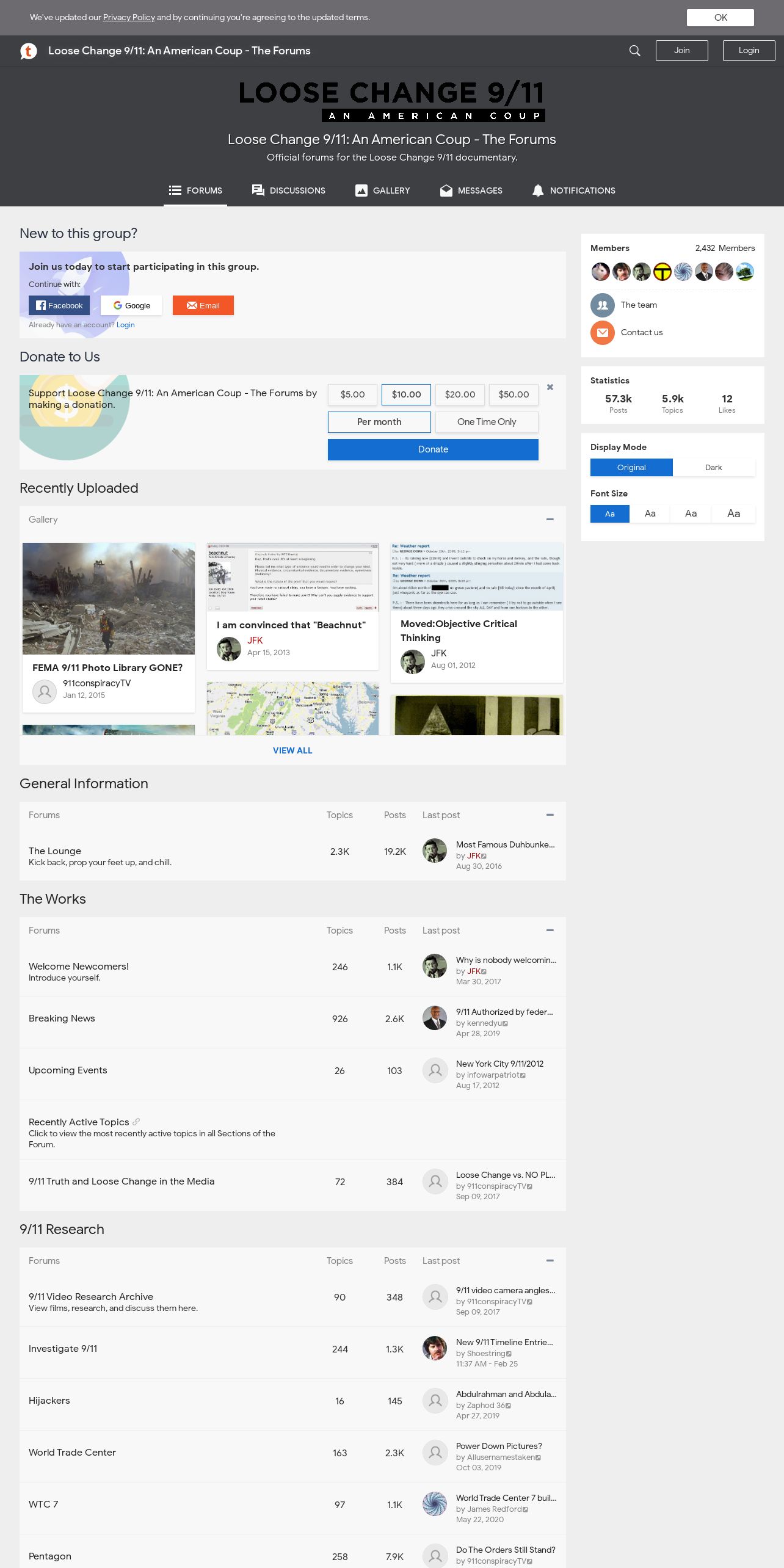The image size is (784, 1568).
Task: Open the tree picture member avatar
Action: click(745, 272)
